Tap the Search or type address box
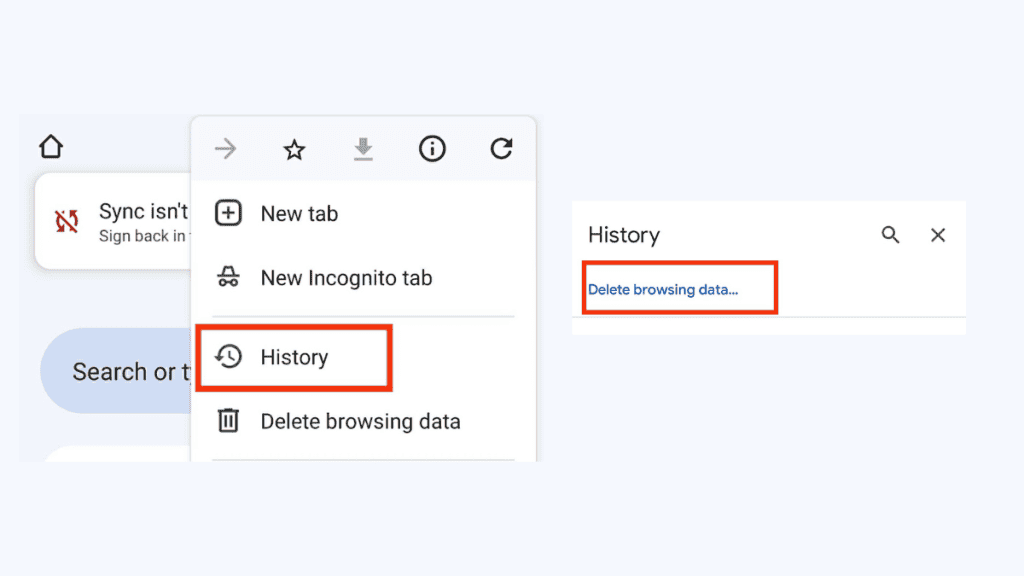1024x576 pixels. (x=116, y=371)
